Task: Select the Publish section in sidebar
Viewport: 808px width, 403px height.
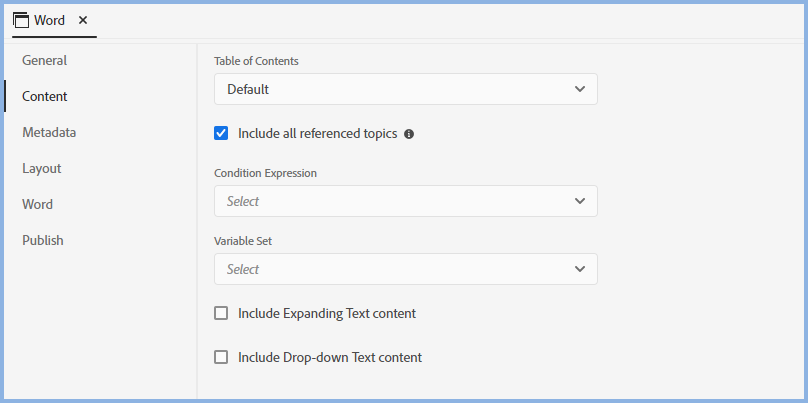Action: coord(43,240)
